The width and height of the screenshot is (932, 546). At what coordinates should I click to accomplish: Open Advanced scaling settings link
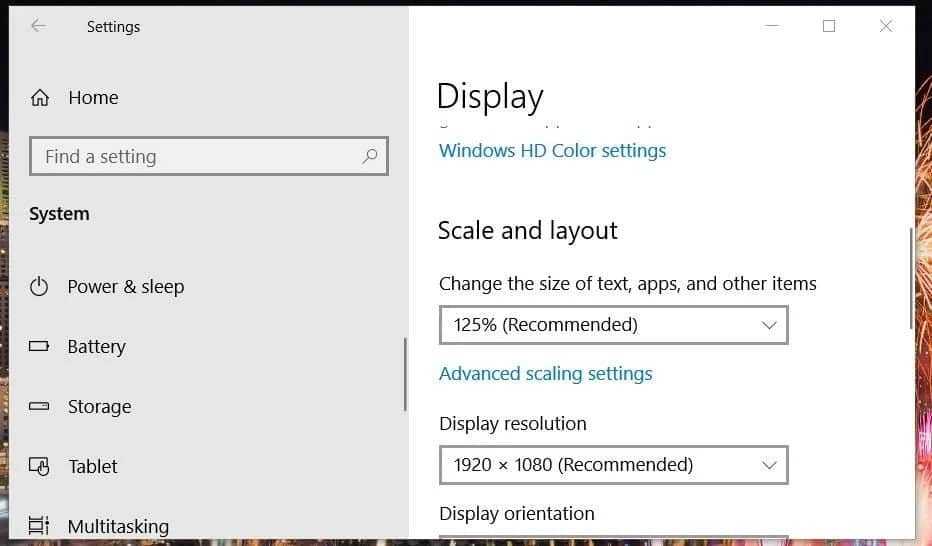pyautogui.click(x=545, y=374)
